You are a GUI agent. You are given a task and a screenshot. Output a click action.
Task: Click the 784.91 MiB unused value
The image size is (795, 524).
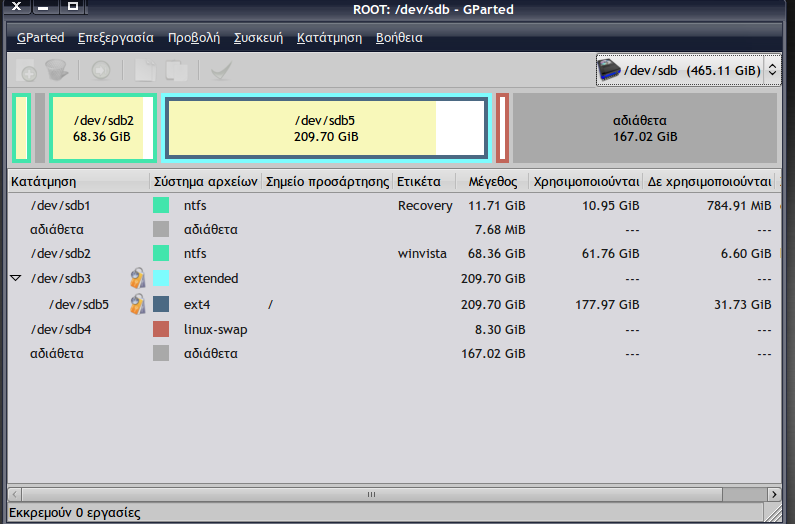[x=739, y=205]
